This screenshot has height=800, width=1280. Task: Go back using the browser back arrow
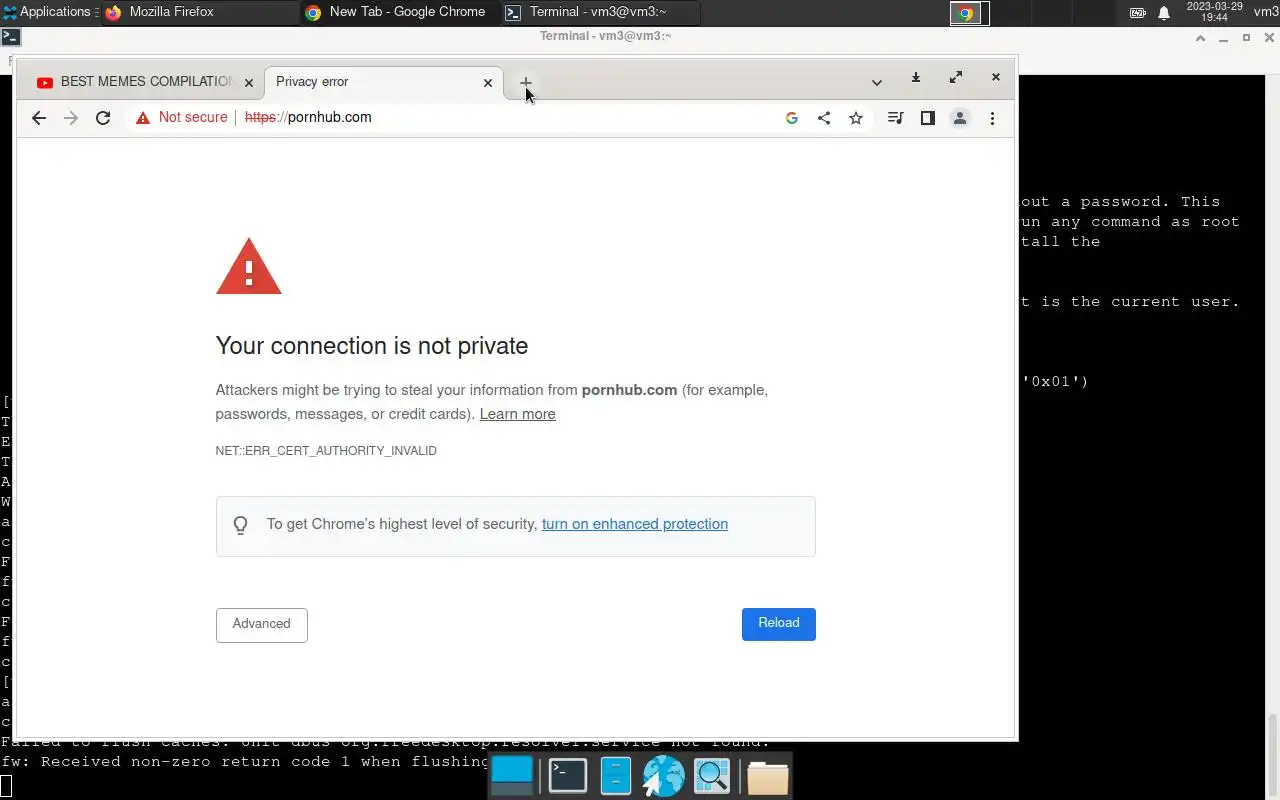[x=38, y=118]
